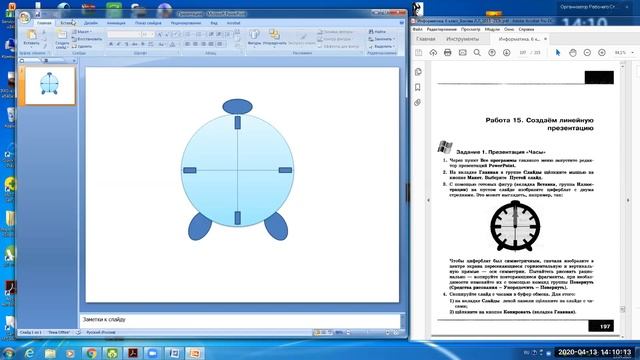Open the Показ слайдов tab in PowerPoint
The width and height of the screenshot is (640, 360).
click(148, 23)
